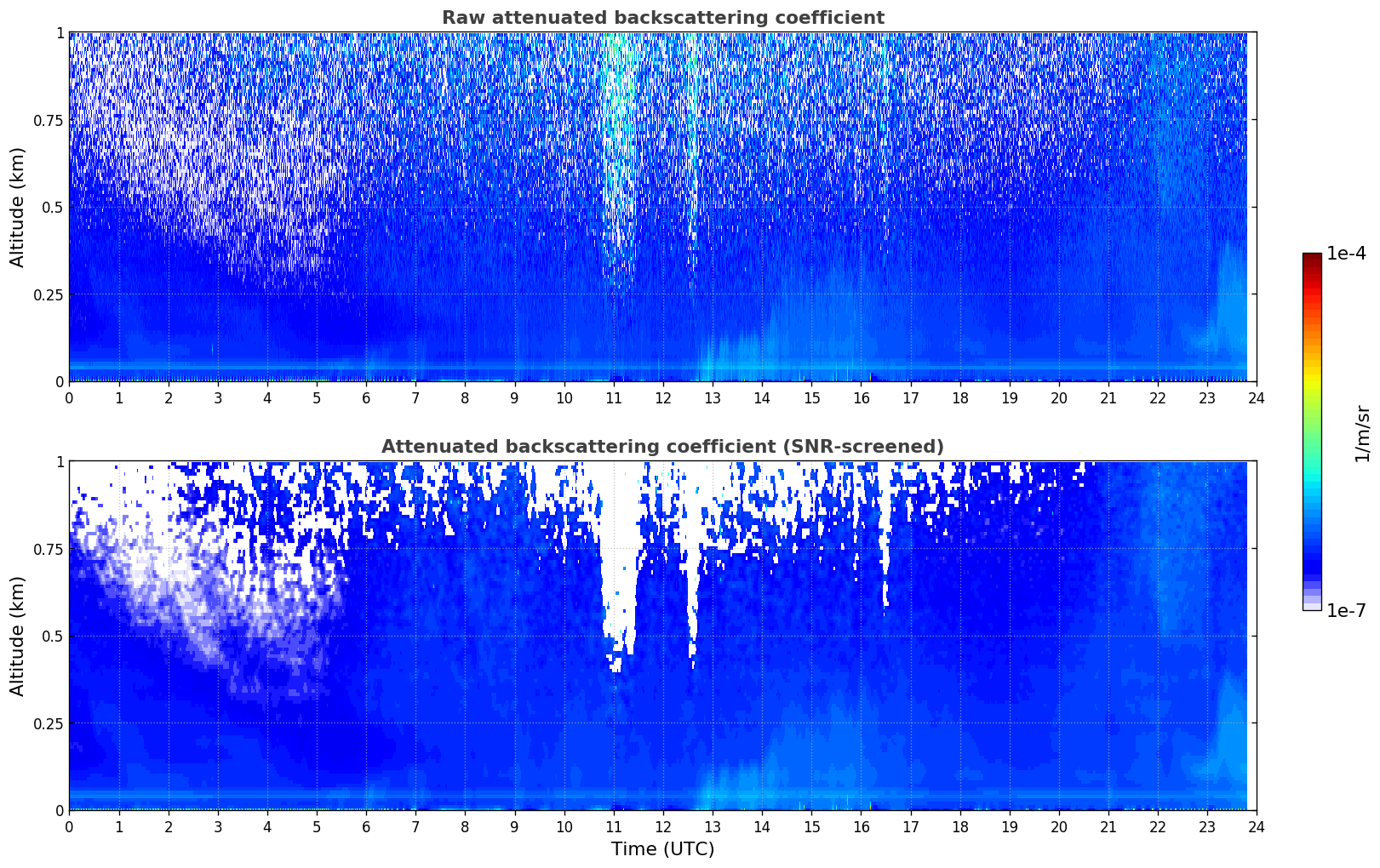Click altitude tick '0.25' of the Raw plot
Screen dimensions: 1380x868
pyautogui.click(x=49, y=294)
